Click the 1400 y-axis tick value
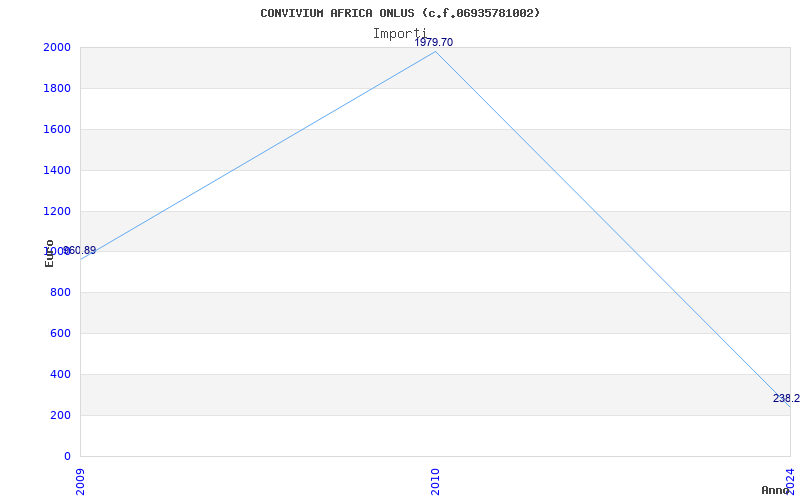 57,170
